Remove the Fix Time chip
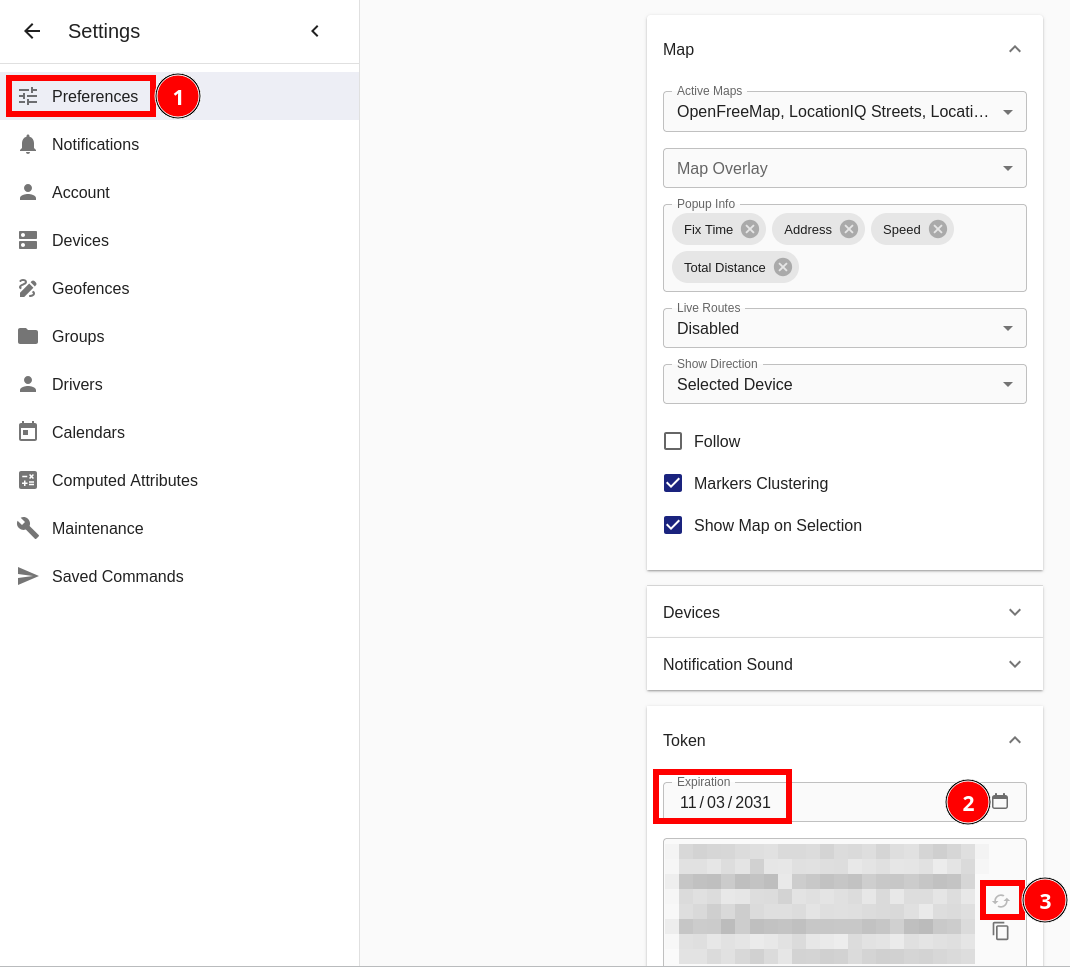 [x=750, y=229]
